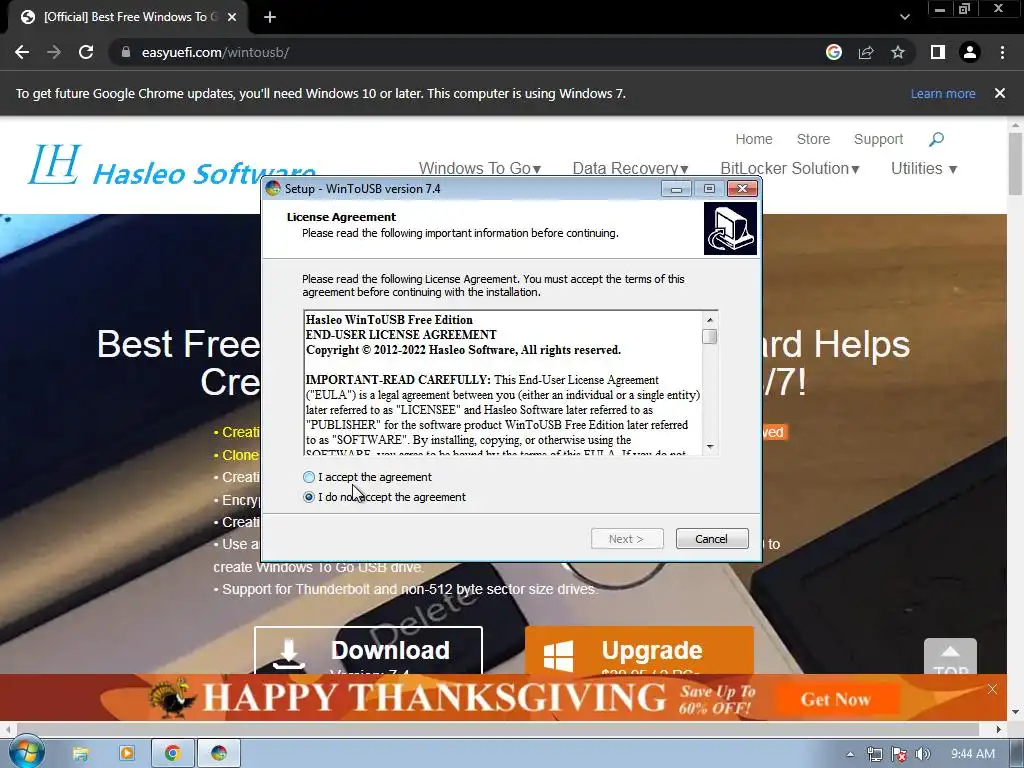Open Chrome three-dot menu

click(1002, 52)
